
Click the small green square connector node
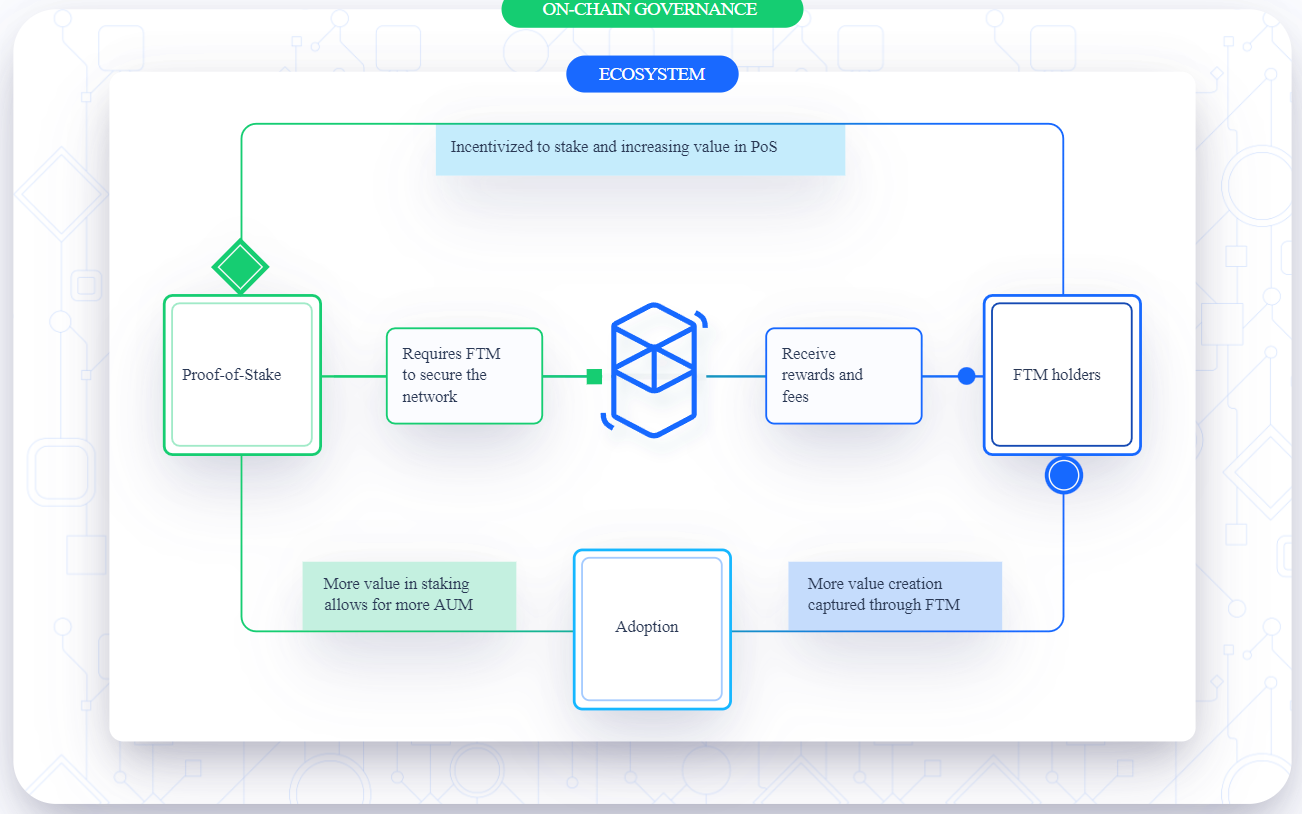tap(594, 376)
